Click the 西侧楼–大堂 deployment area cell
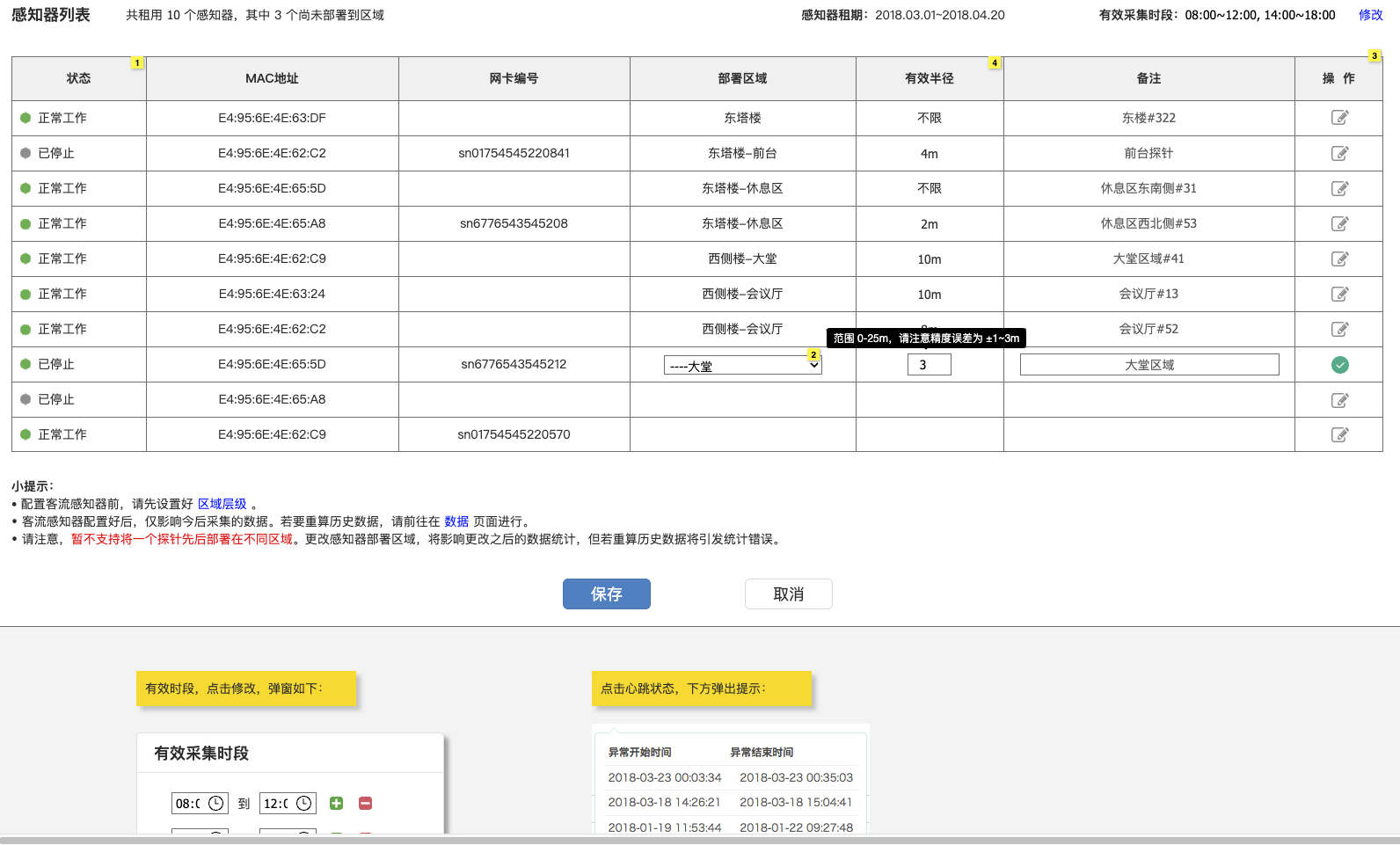This screenshot has height=845, width=1400. (x=743, y=259)
